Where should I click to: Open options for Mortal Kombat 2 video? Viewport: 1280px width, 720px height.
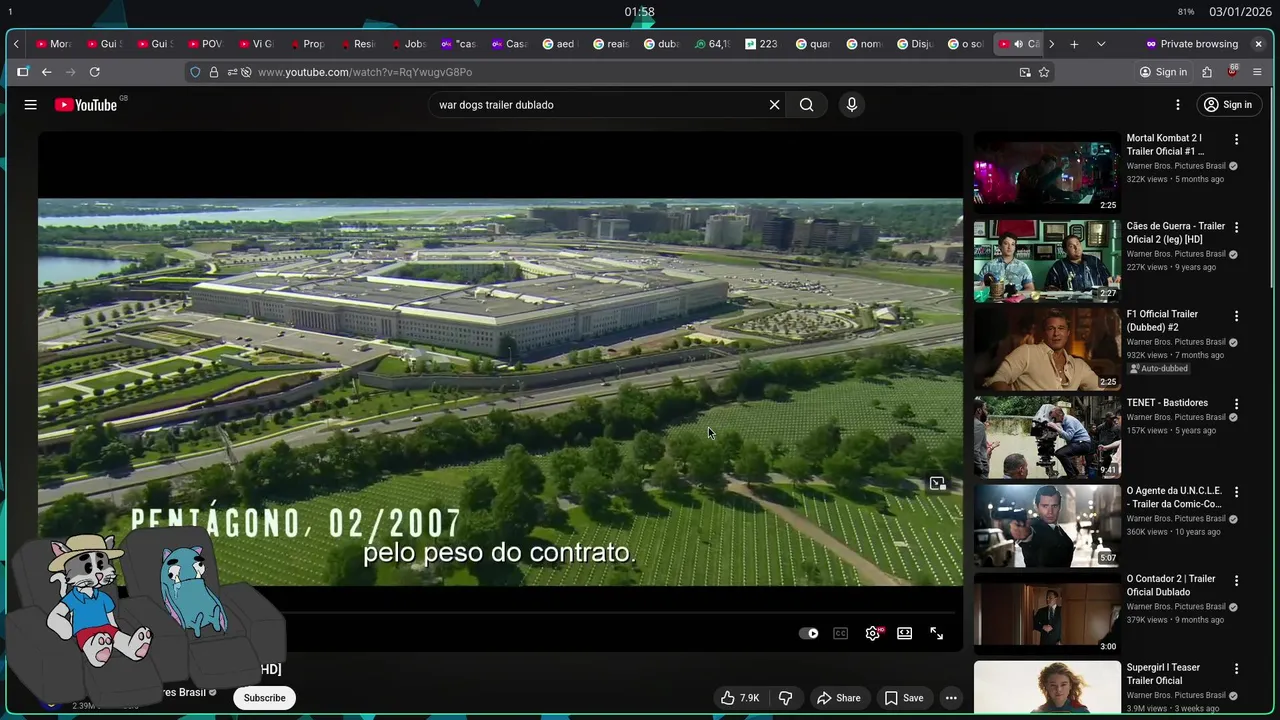(x=1236, y=140)
